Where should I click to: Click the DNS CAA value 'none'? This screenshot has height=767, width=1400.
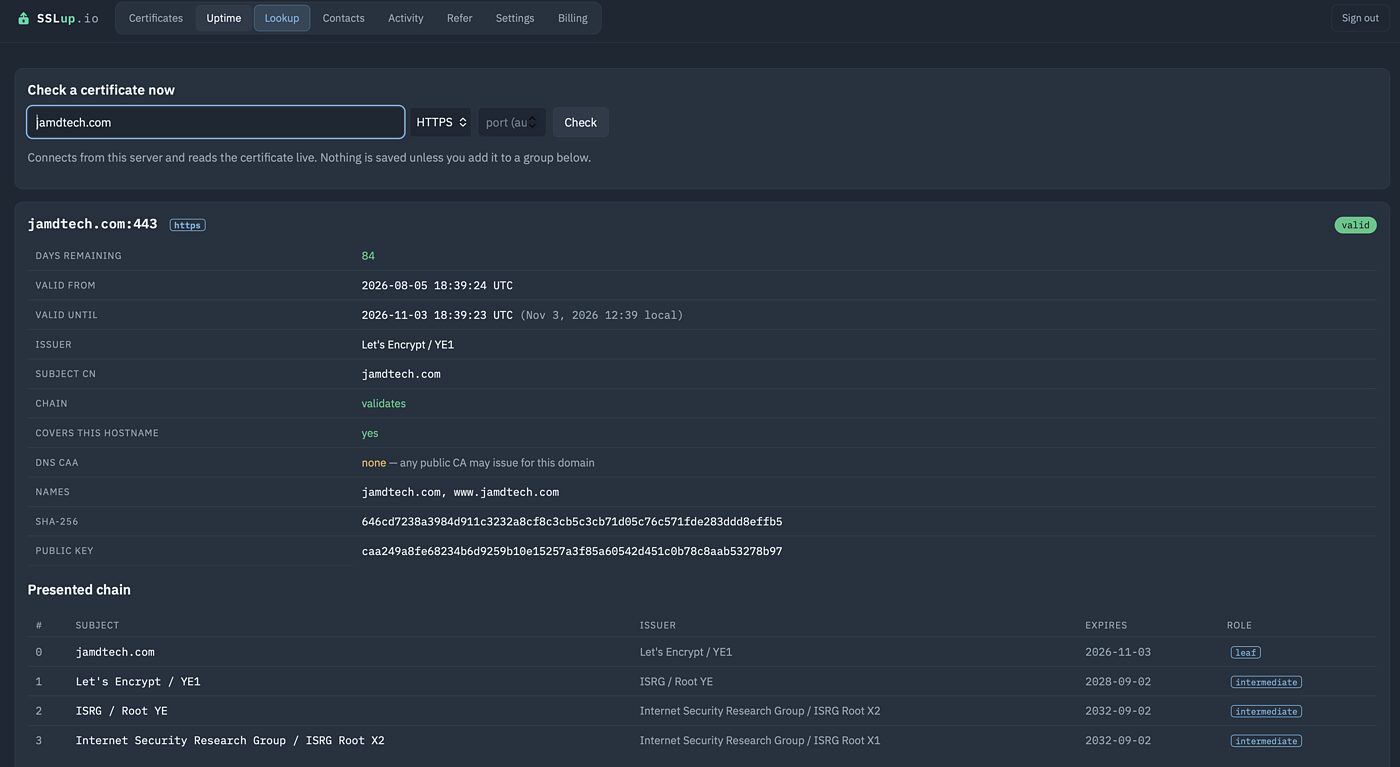[x=374, y=463]
